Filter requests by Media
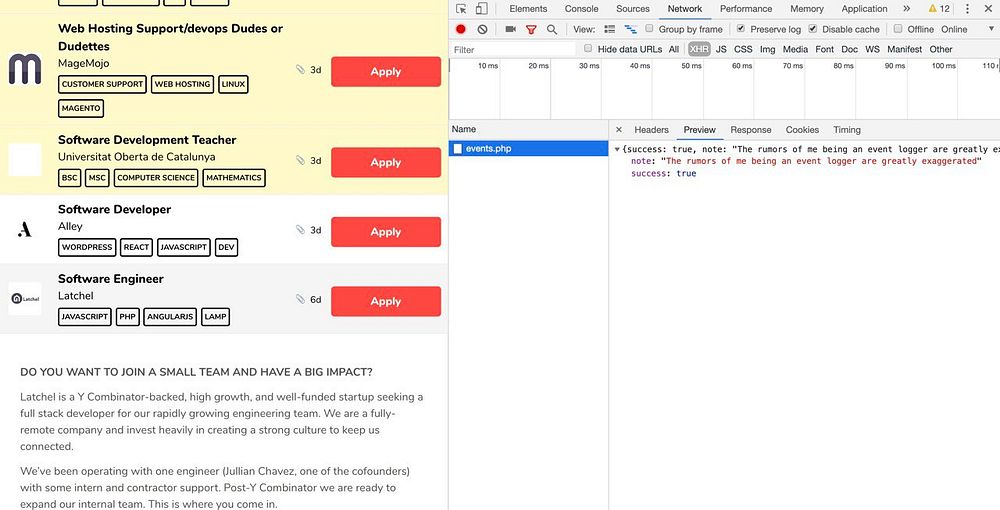This screenshot has height=510, width=1000. (795, 49)
